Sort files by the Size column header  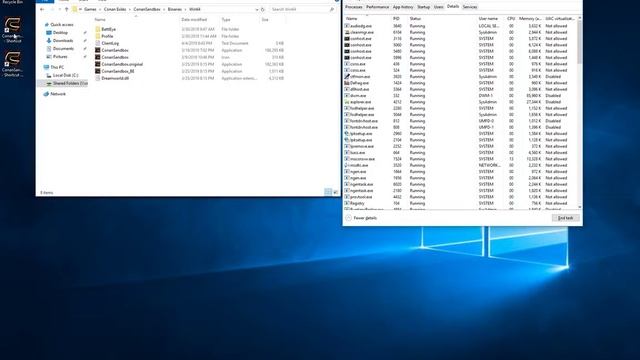(x=265, y=20)
